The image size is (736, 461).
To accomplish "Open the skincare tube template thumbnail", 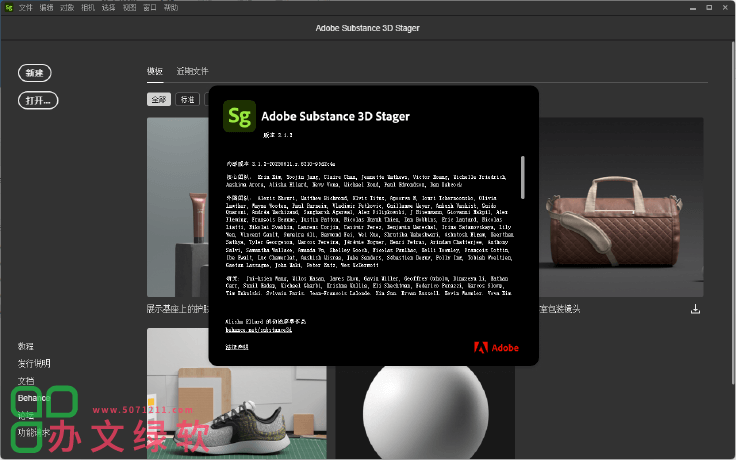I will (178, 207).
